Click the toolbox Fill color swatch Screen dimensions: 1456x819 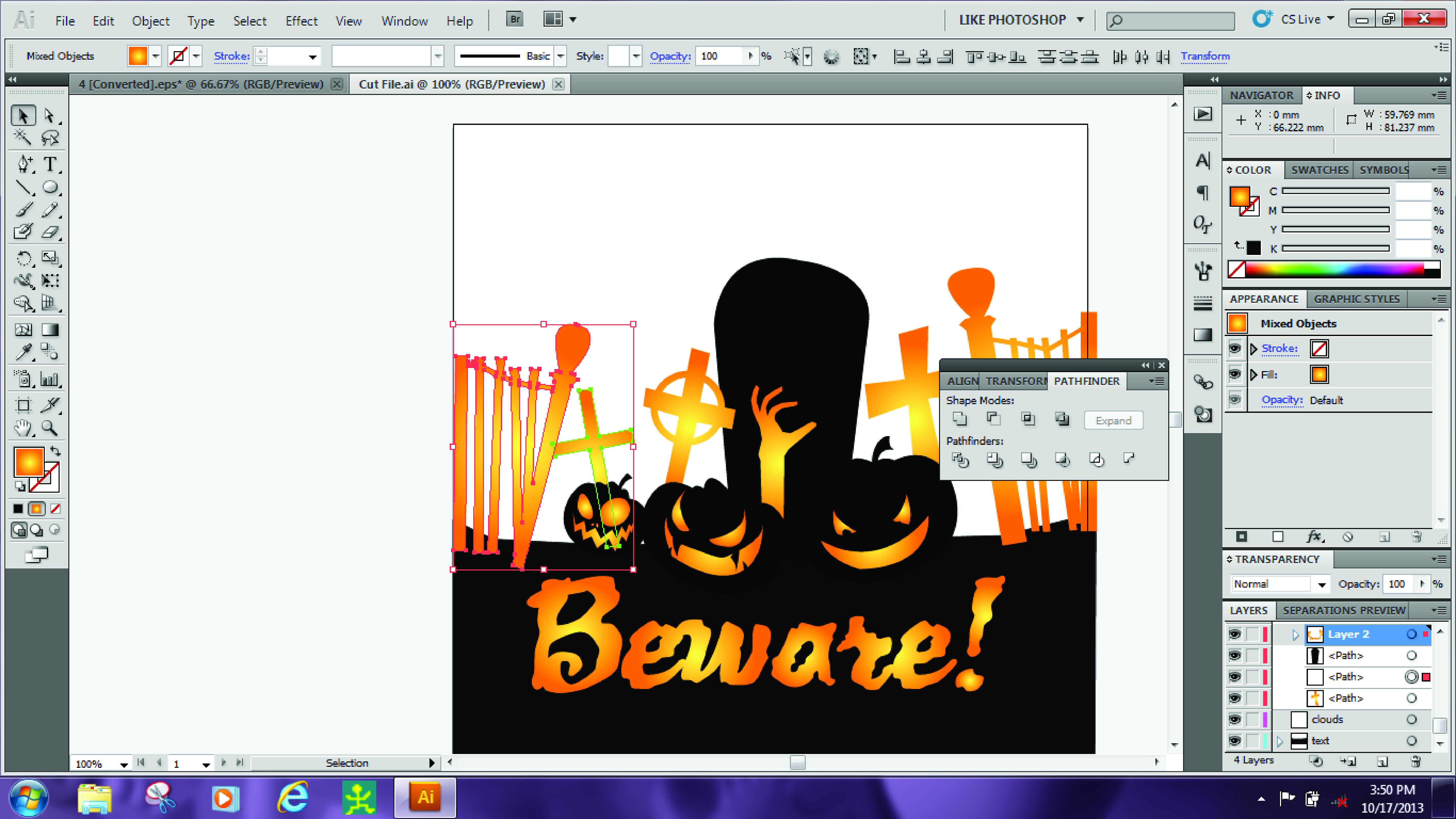[x=29, y=462]
